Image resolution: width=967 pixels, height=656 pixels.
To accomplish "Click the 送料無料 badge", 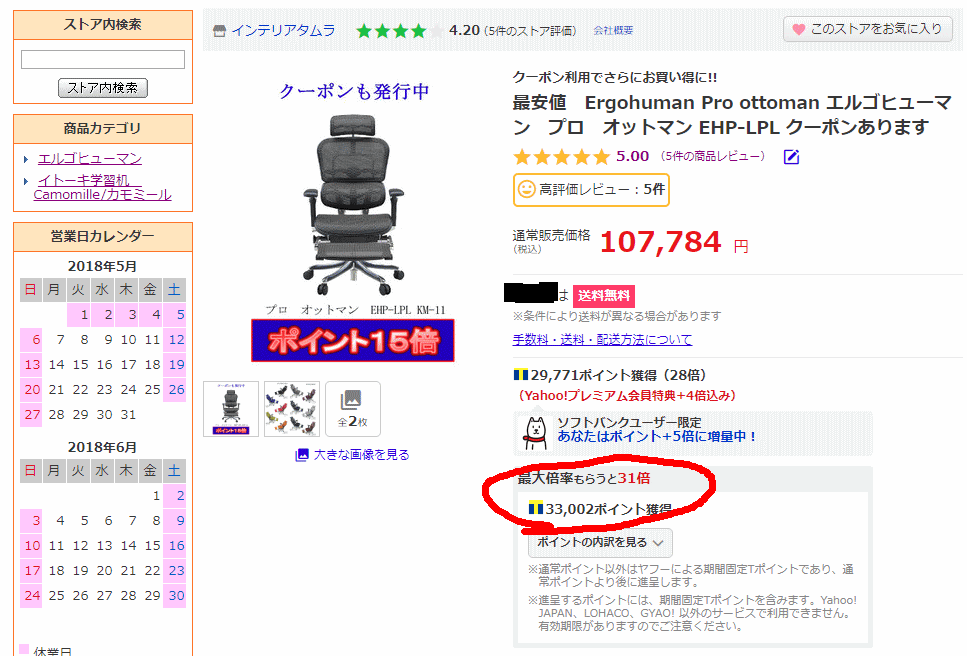I will [604, 296].
